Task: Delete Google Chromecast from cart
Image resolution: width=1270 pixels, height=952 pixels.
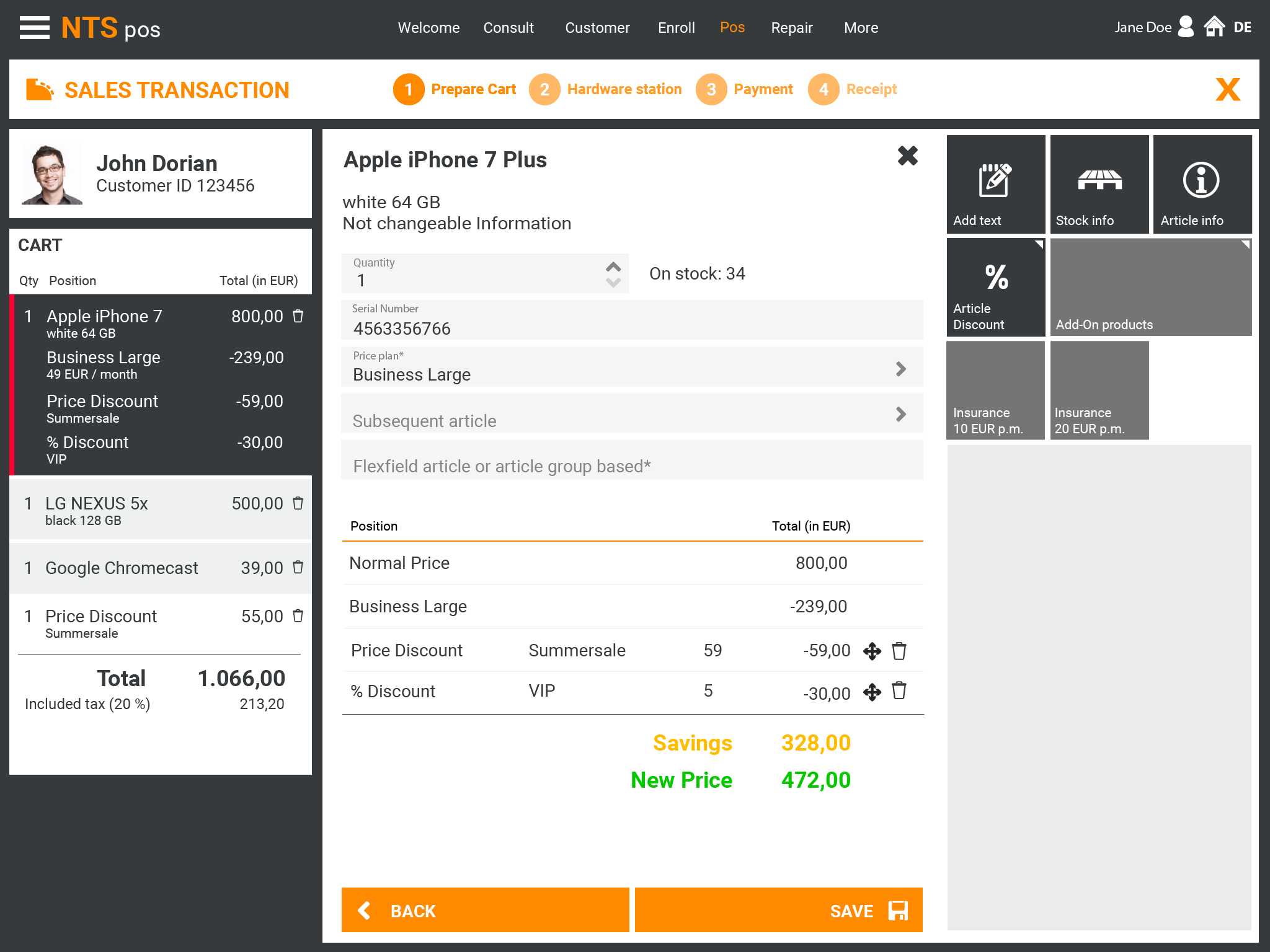Action: (x=298, y=568)
